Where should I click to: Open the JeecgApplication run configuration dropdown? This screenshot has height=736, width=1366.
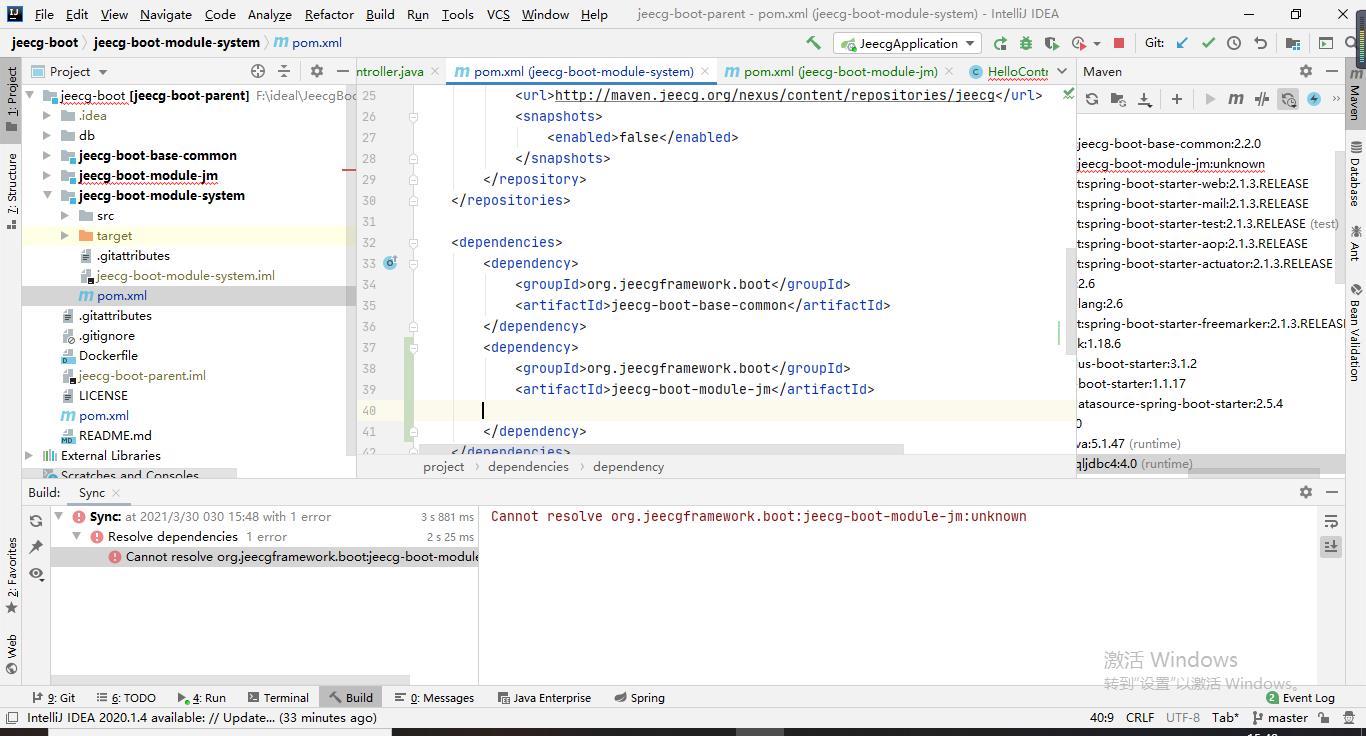pos(908,43)
